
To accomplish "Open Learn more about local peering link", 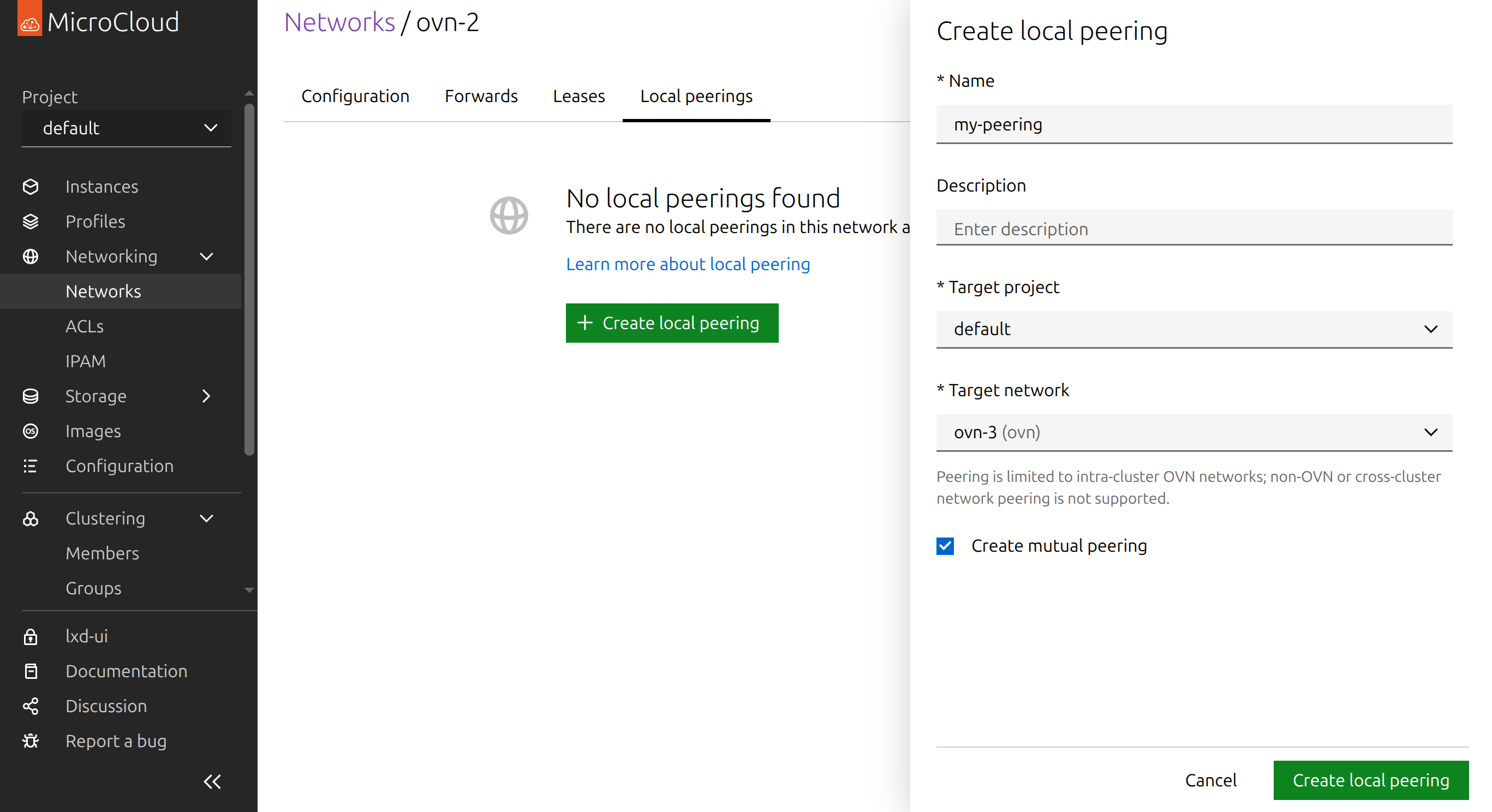I will tap(688, 264).
